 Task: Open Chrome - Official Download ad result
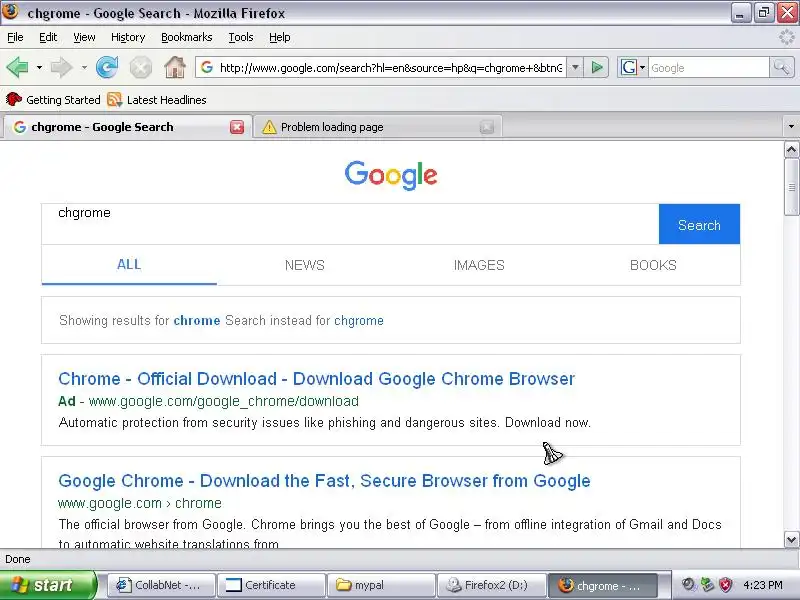tap(316, 379)
